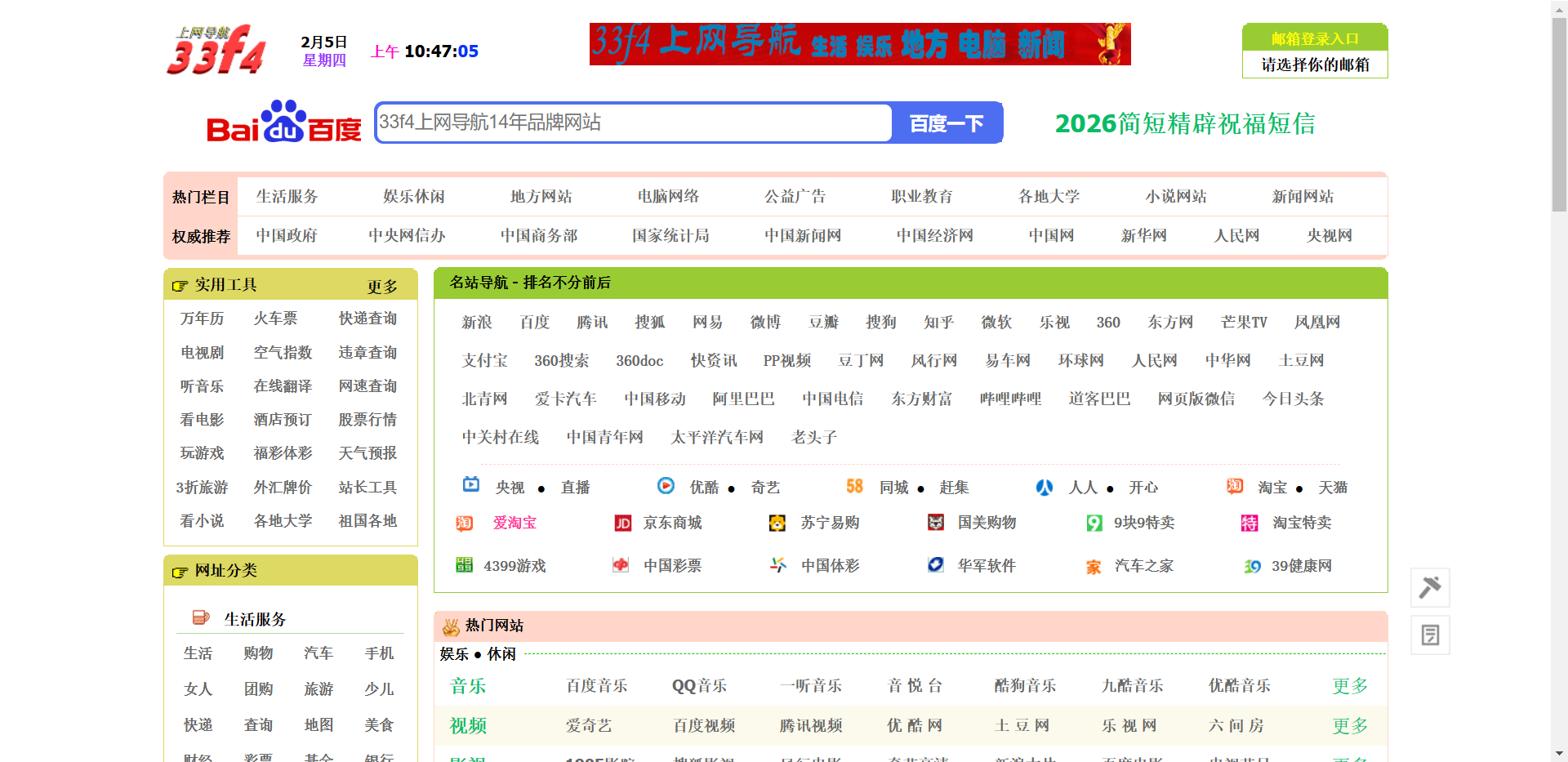Click the 58同城 orange icon
The height and width of the screenshot is (762, 1568).
pos(854,487)
